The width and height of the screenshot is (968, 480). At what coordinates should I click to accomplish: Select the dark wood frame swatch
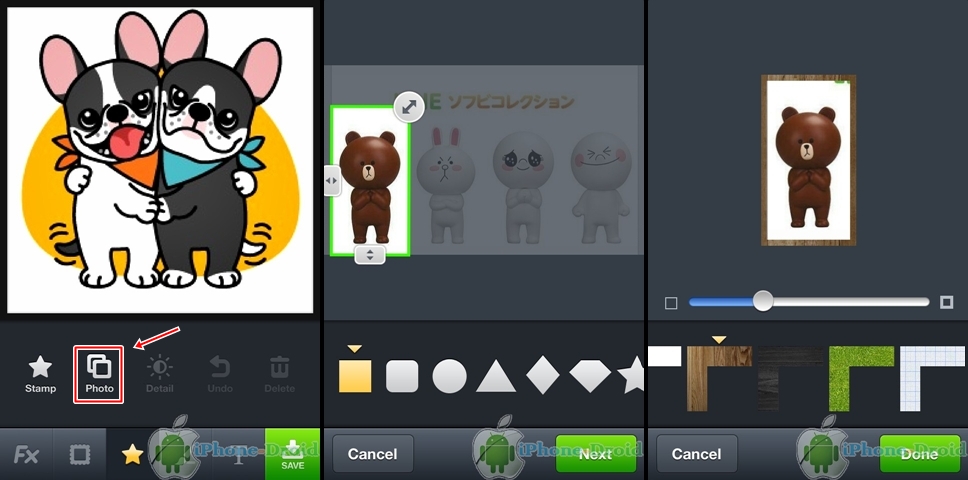[791, 378]
